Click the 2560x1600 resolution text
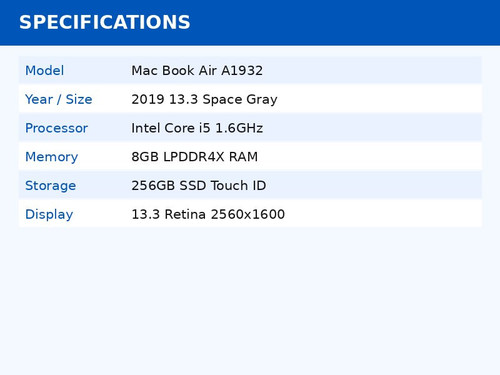This screenshot has height=375, width=500. pyautogui.click(x=248, y=214)
